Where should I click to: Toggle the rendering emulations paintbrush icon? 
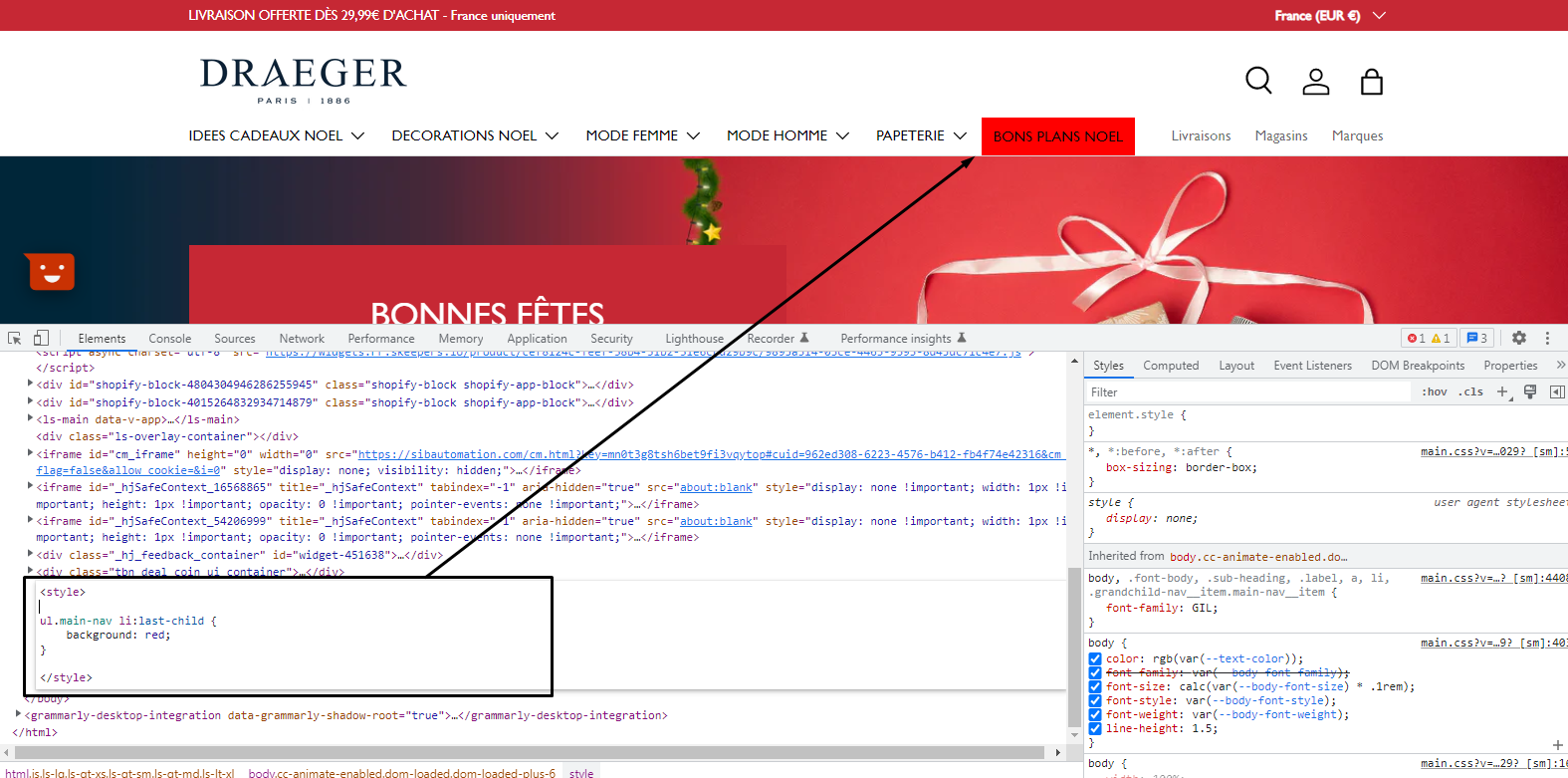(x=1530, y=391)
